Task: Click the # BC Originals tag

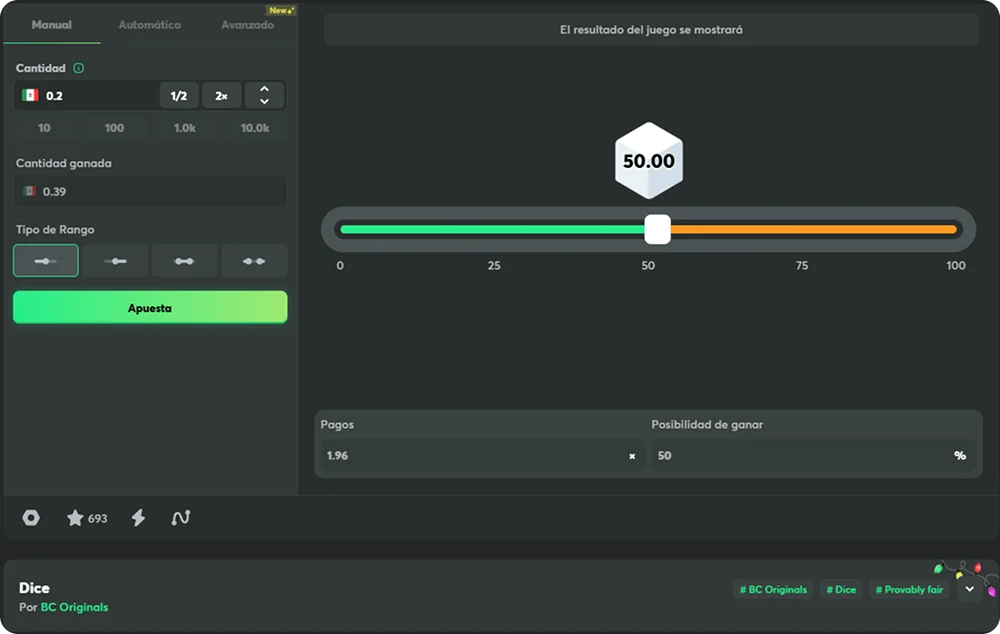Action: pos(773,590)
